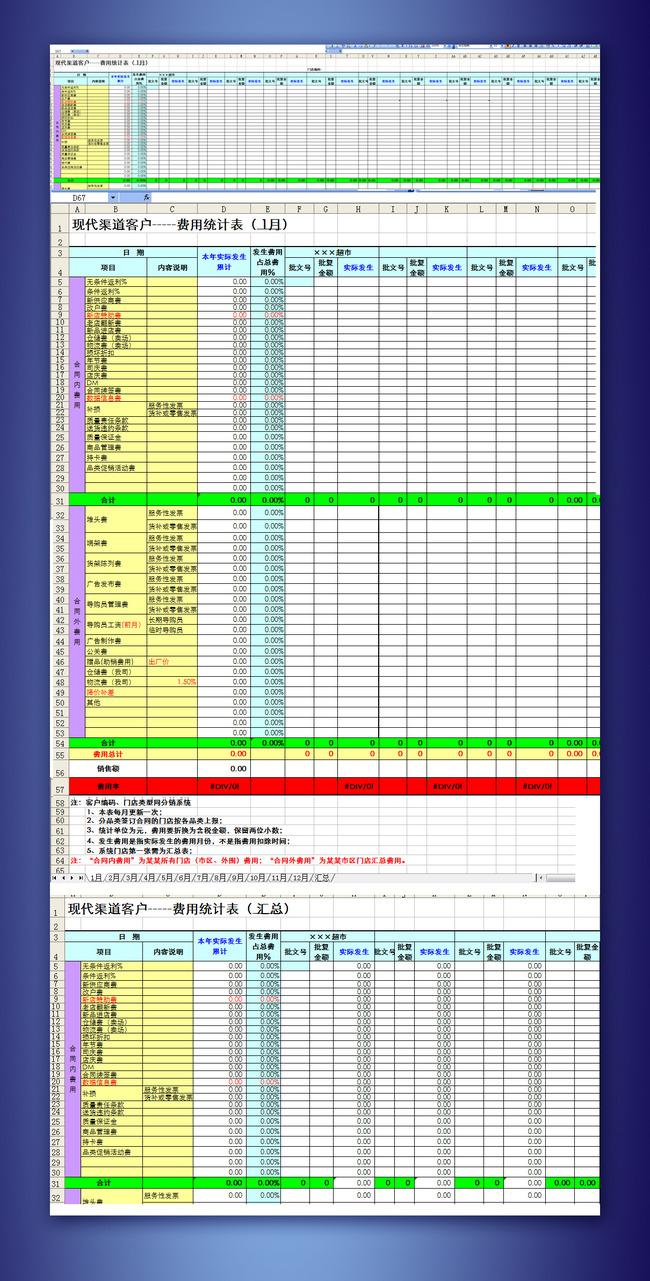Click the next-sheet tab scroll arrow
Image resolution: width=650 pixels, height=1281 pixels.
coord(73,877)
